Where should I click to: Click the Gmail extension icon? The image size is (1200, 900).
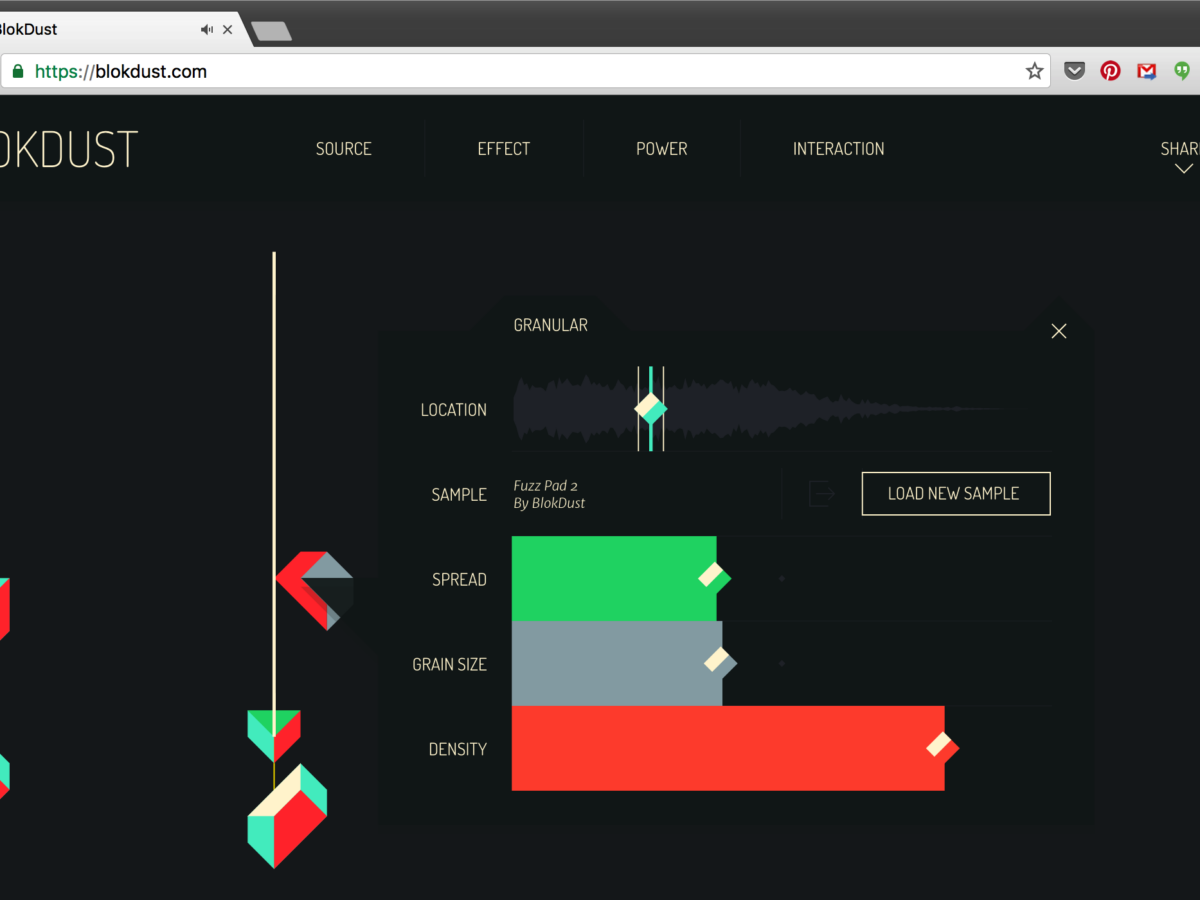tap(1147, 71)
